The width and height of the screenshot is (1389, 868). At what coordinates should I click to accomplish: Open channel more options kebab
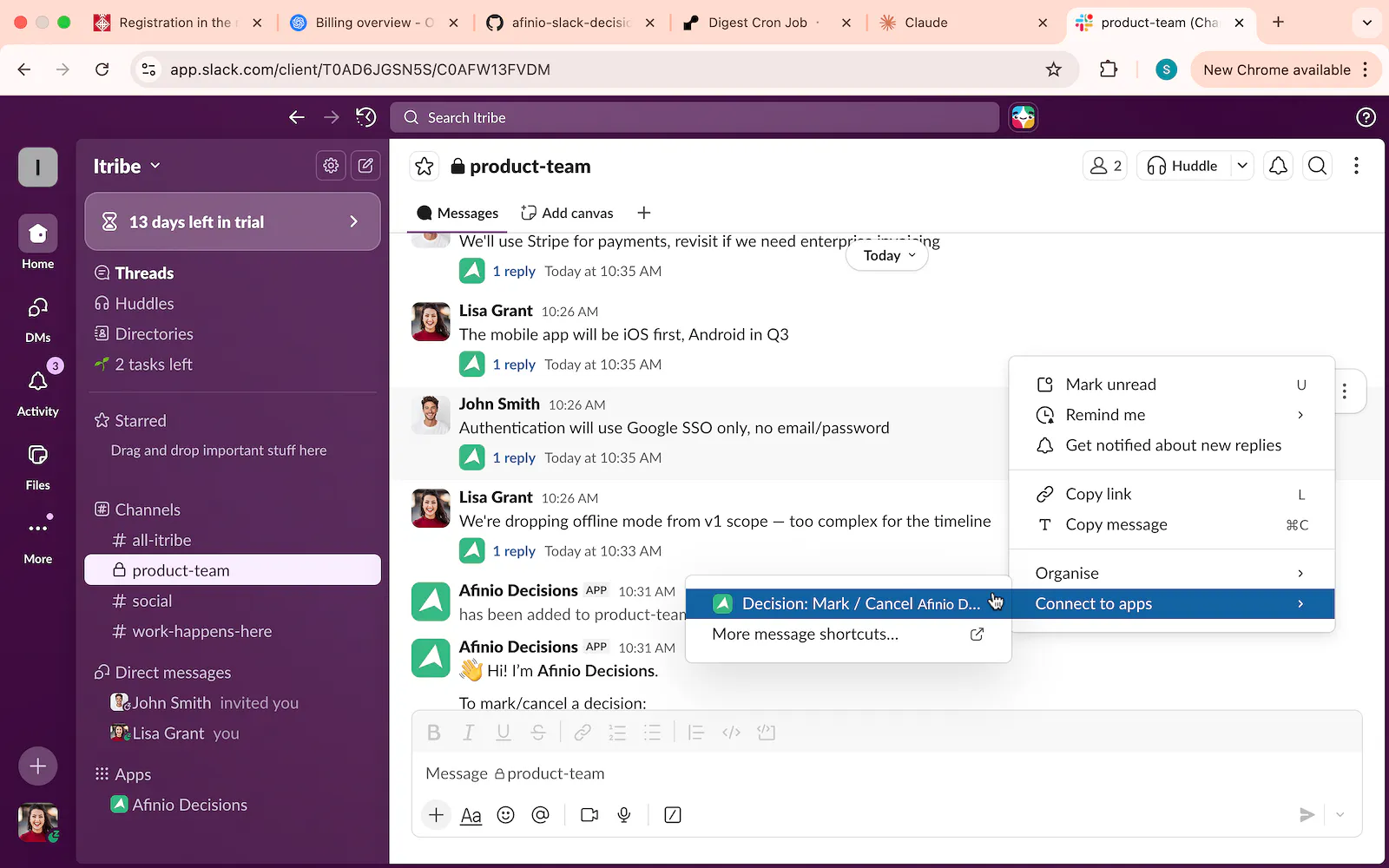pyautogui.click(x=1356, y=166)
